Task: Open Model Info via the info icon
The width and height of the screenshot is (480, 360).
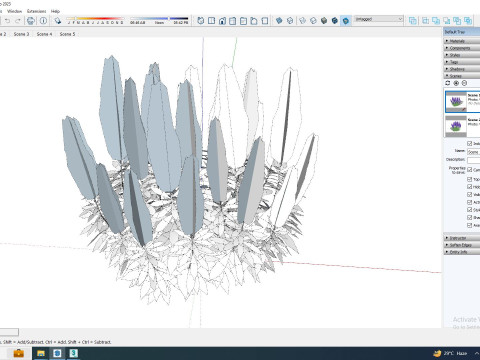Action: pos(43,21)
